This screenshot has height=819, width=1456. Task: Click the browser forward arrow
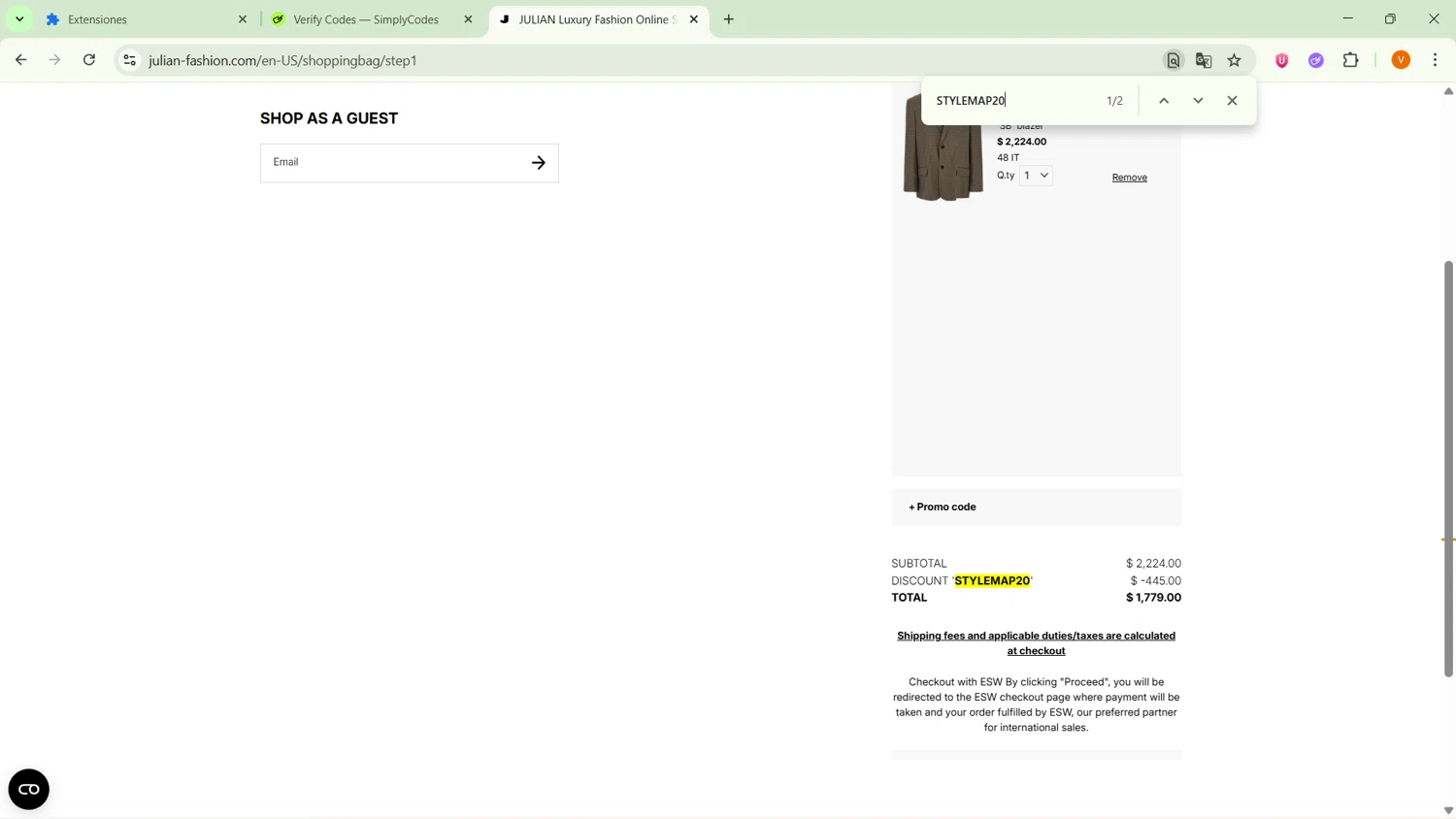(55, 60)
